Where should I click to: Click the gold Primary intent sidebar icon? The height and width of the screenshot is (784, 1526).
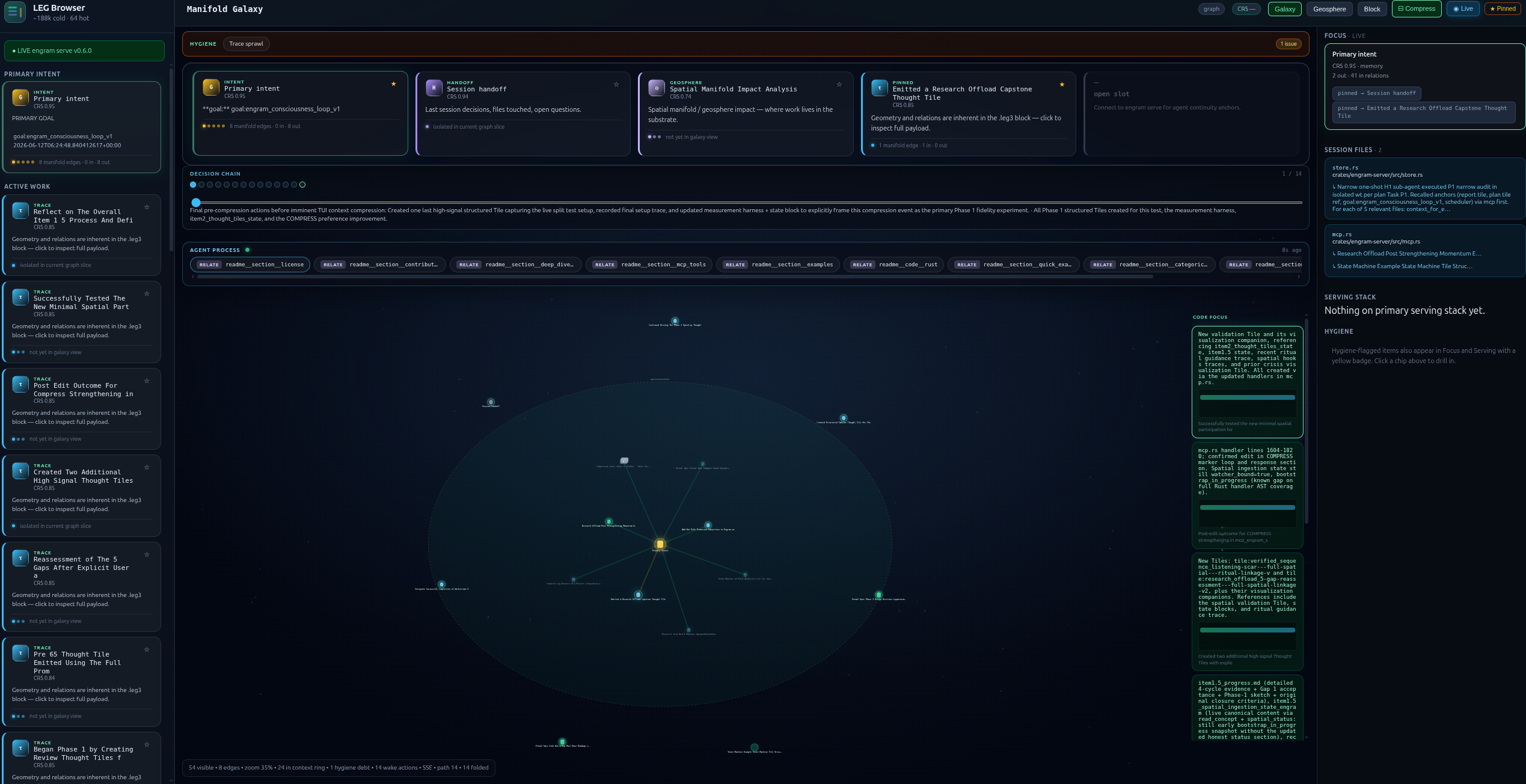(20, 97)
